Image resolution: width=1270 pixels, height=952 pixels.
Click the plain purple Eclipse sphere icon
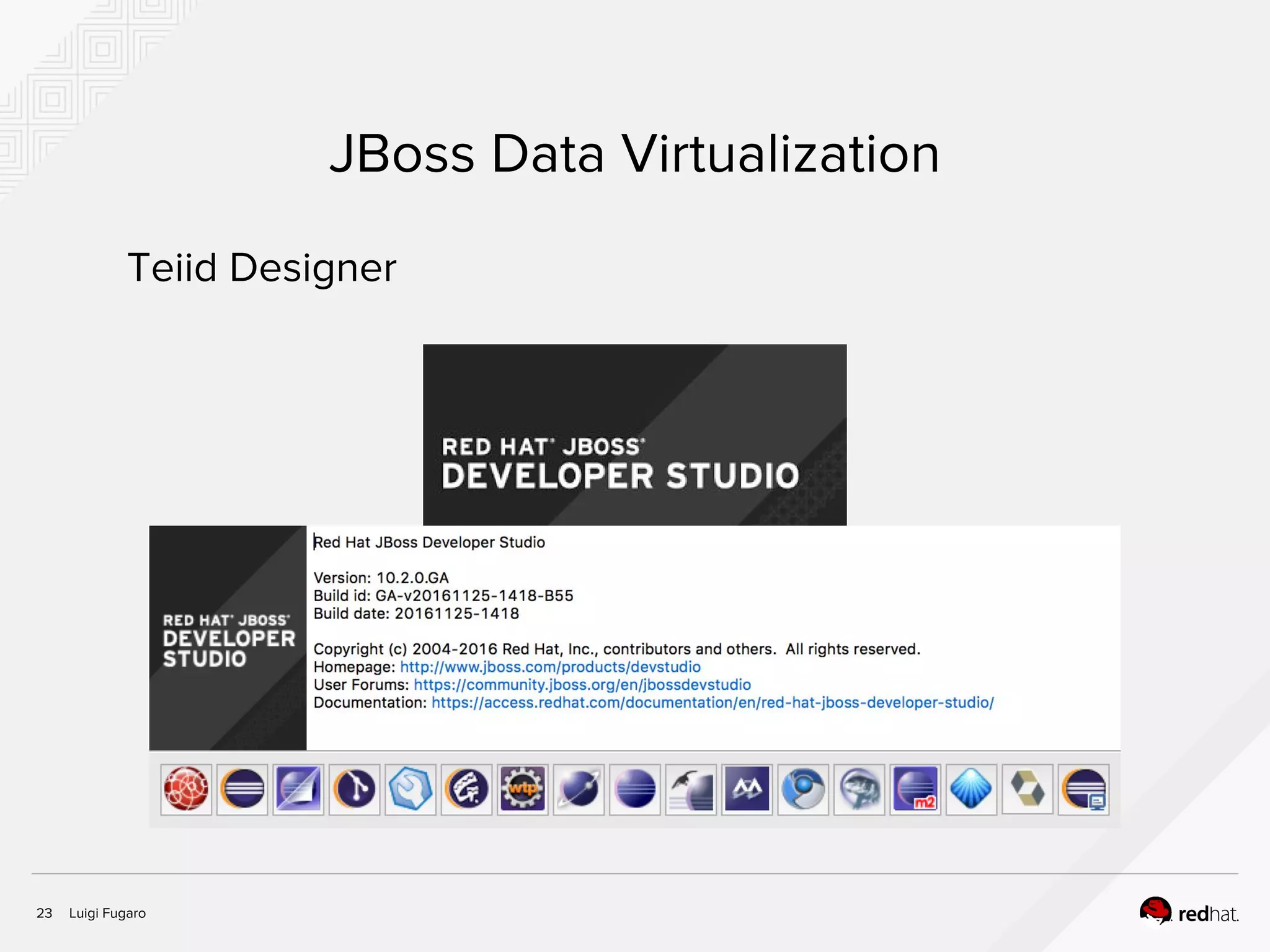point(635,789)
